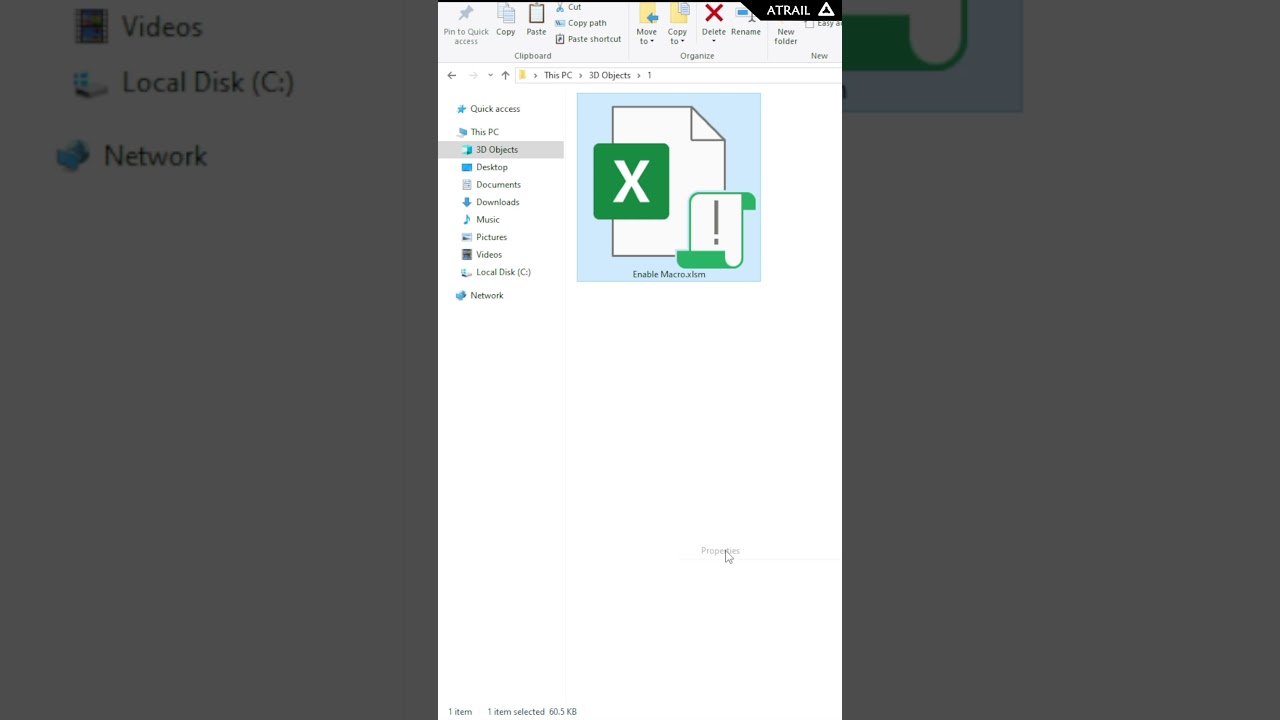
Task: Go up one folder level arrow
Action: 505,75
